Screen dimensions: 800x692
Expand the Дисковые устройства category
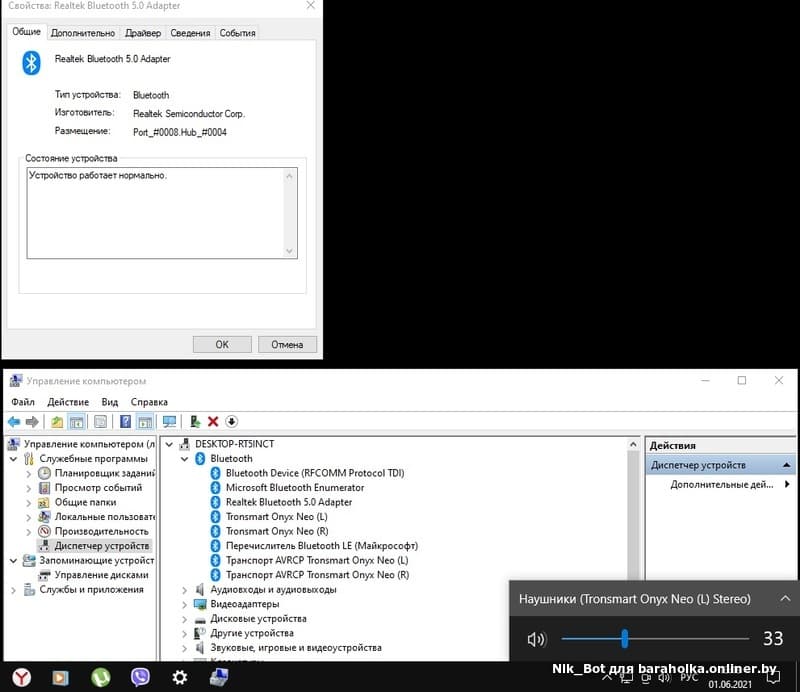click(185, 619)
